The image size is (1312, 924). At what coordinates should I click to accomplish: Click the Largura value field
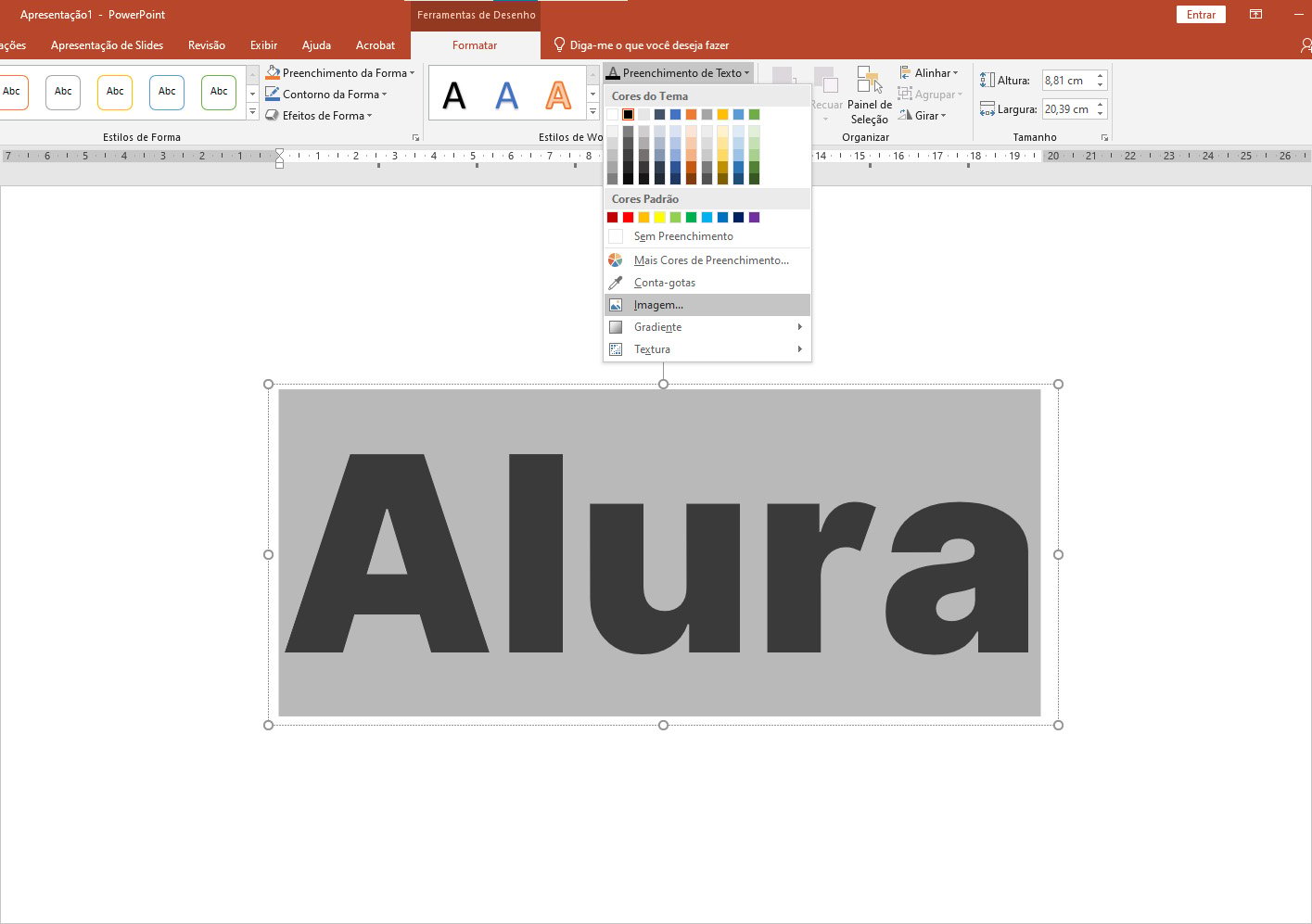coord(1067,108)
